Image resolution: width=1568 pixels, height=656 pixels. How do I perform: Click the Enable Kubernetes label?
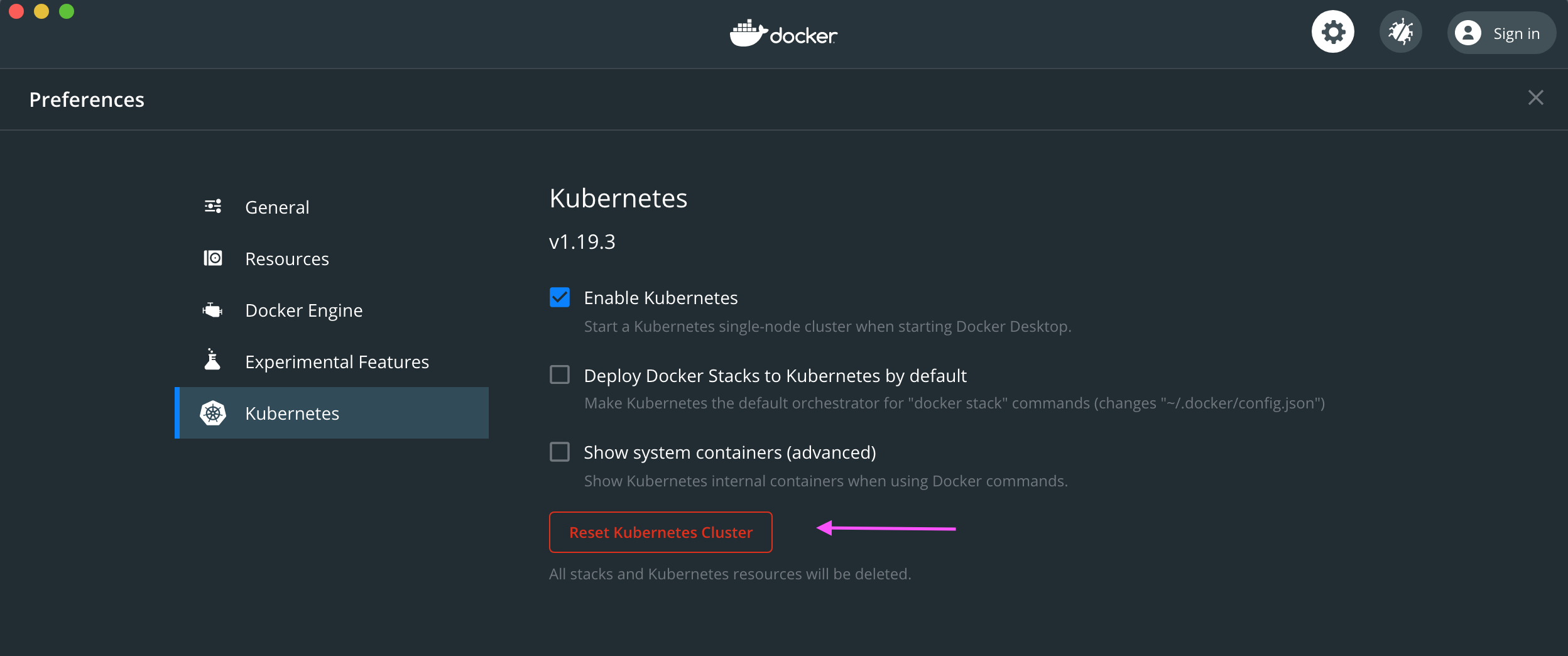point(661,298)
